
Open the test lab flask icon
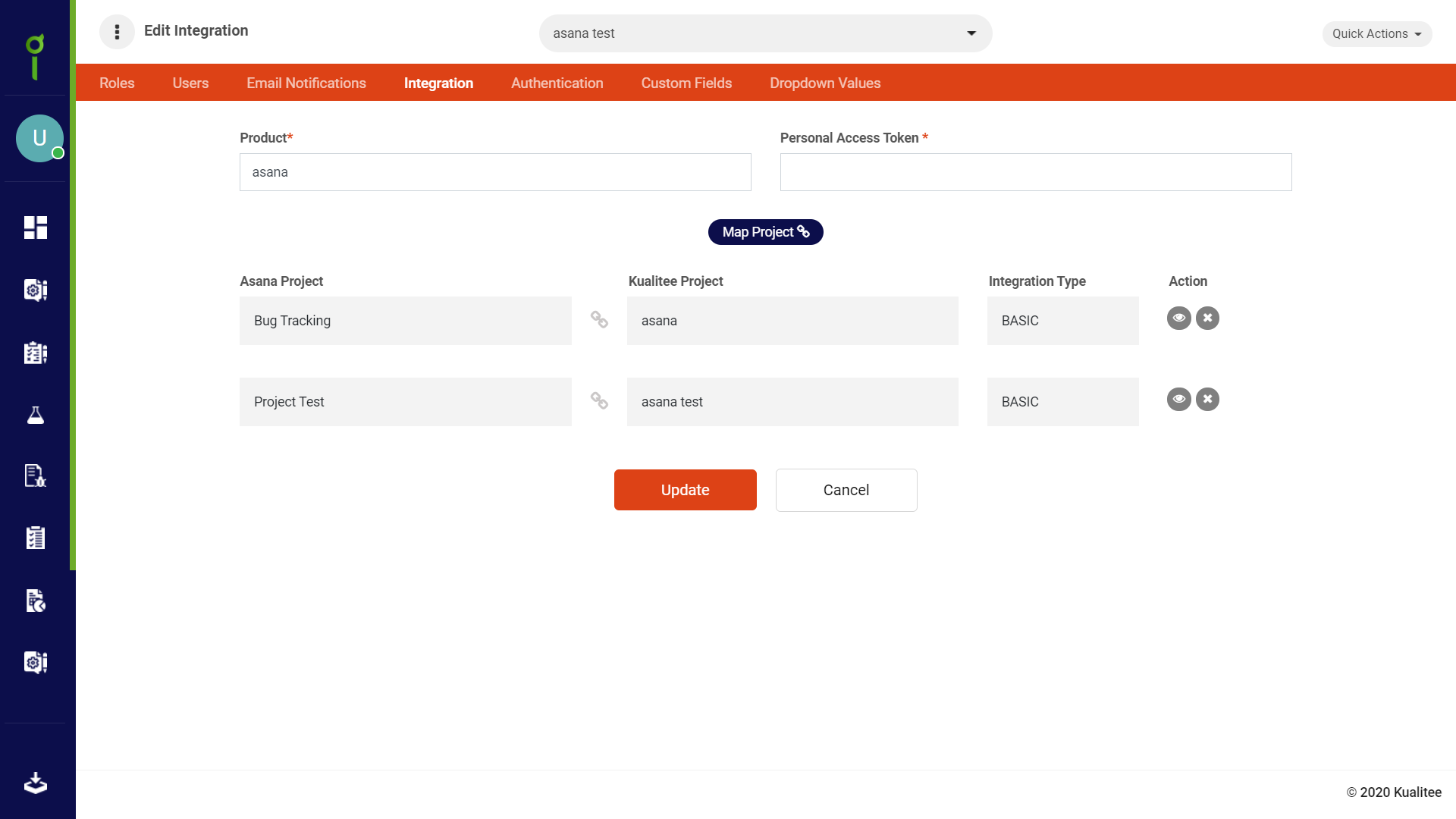[36, 415]
